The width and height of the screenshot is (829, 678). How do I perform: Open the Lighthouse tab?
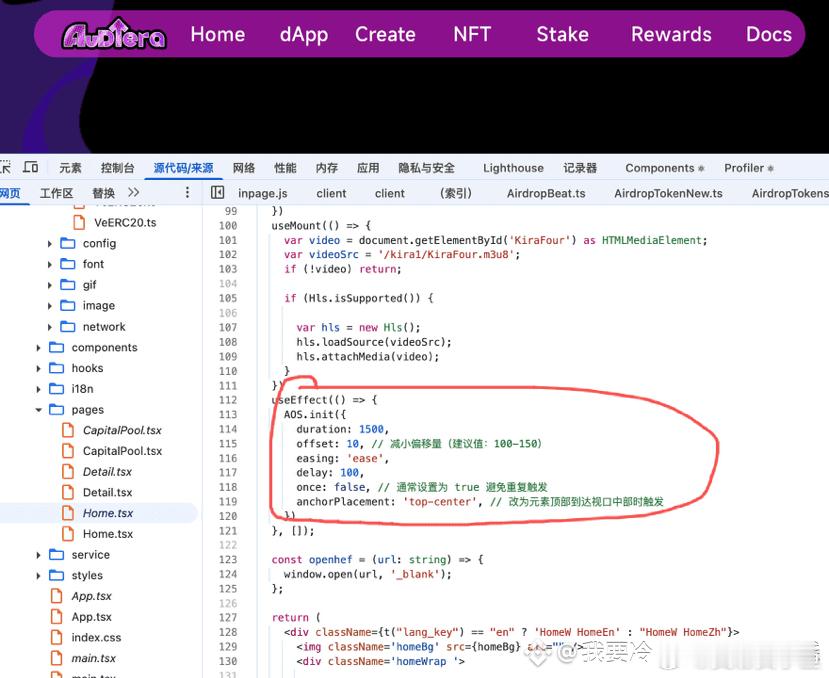tap(513, 168)
